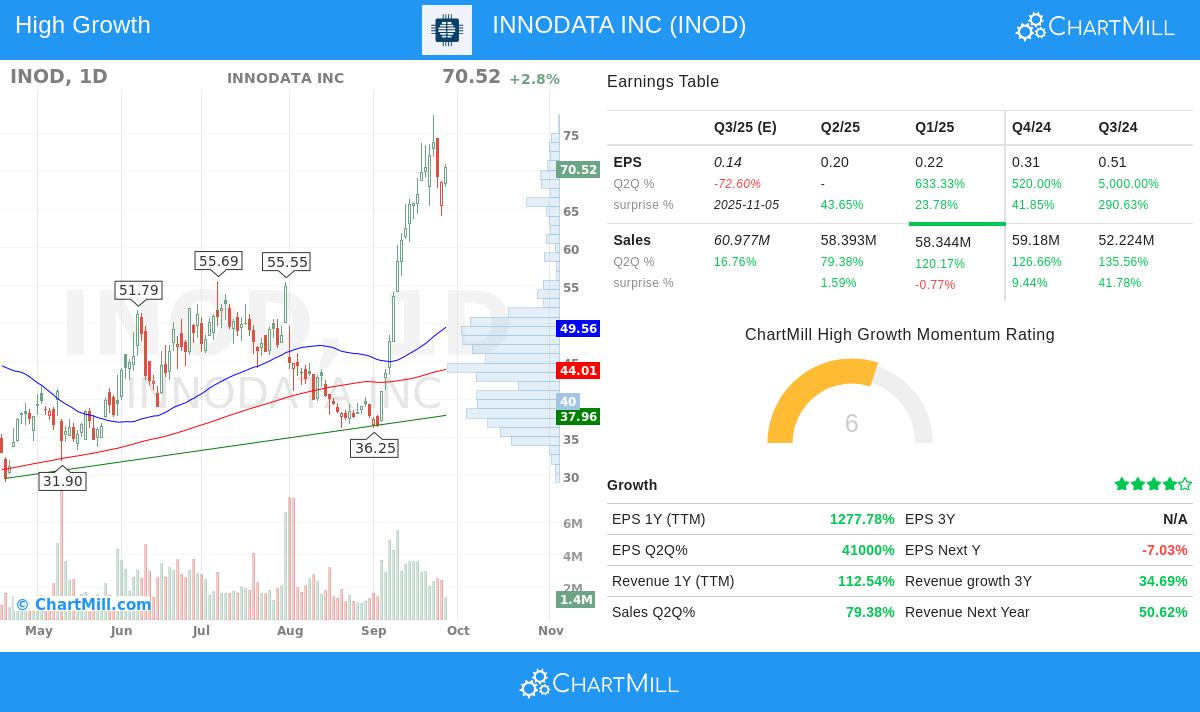Image resolution: width=1200 pixels, height=712 pixels.
Task: Click the High Growth title
Action: (83, 25)
